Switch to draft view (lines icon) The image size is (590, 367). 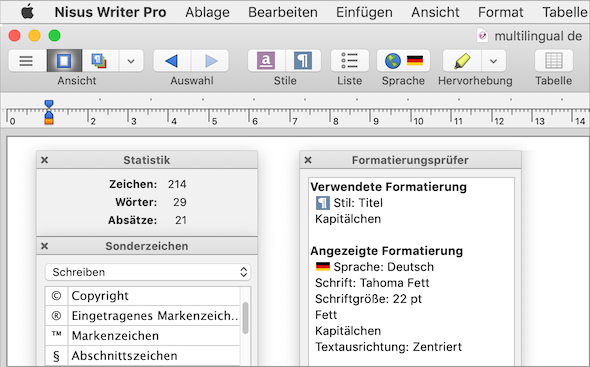tap(26, 61)
